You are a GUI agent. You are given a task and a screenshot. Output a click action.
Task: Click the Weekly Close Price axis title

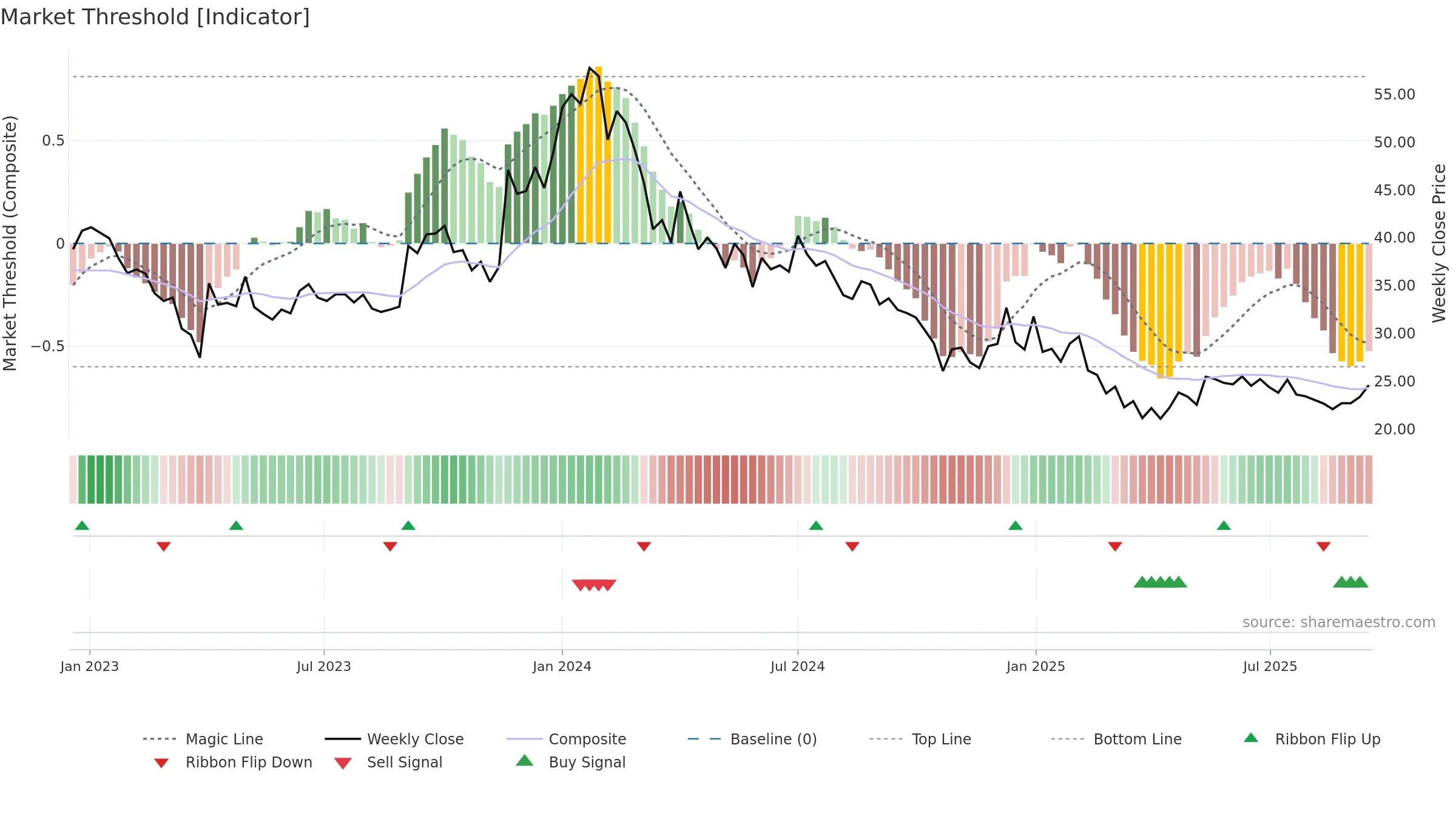pos(1439,243)
